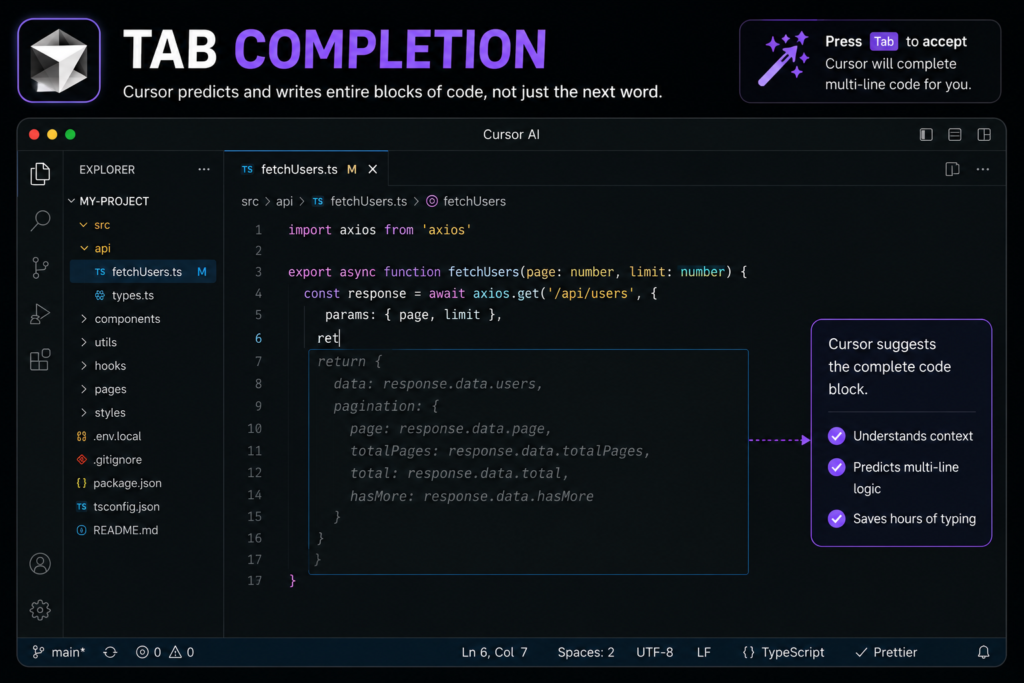
Task: Collapse the src folder chevron
Action: point(84,225)
